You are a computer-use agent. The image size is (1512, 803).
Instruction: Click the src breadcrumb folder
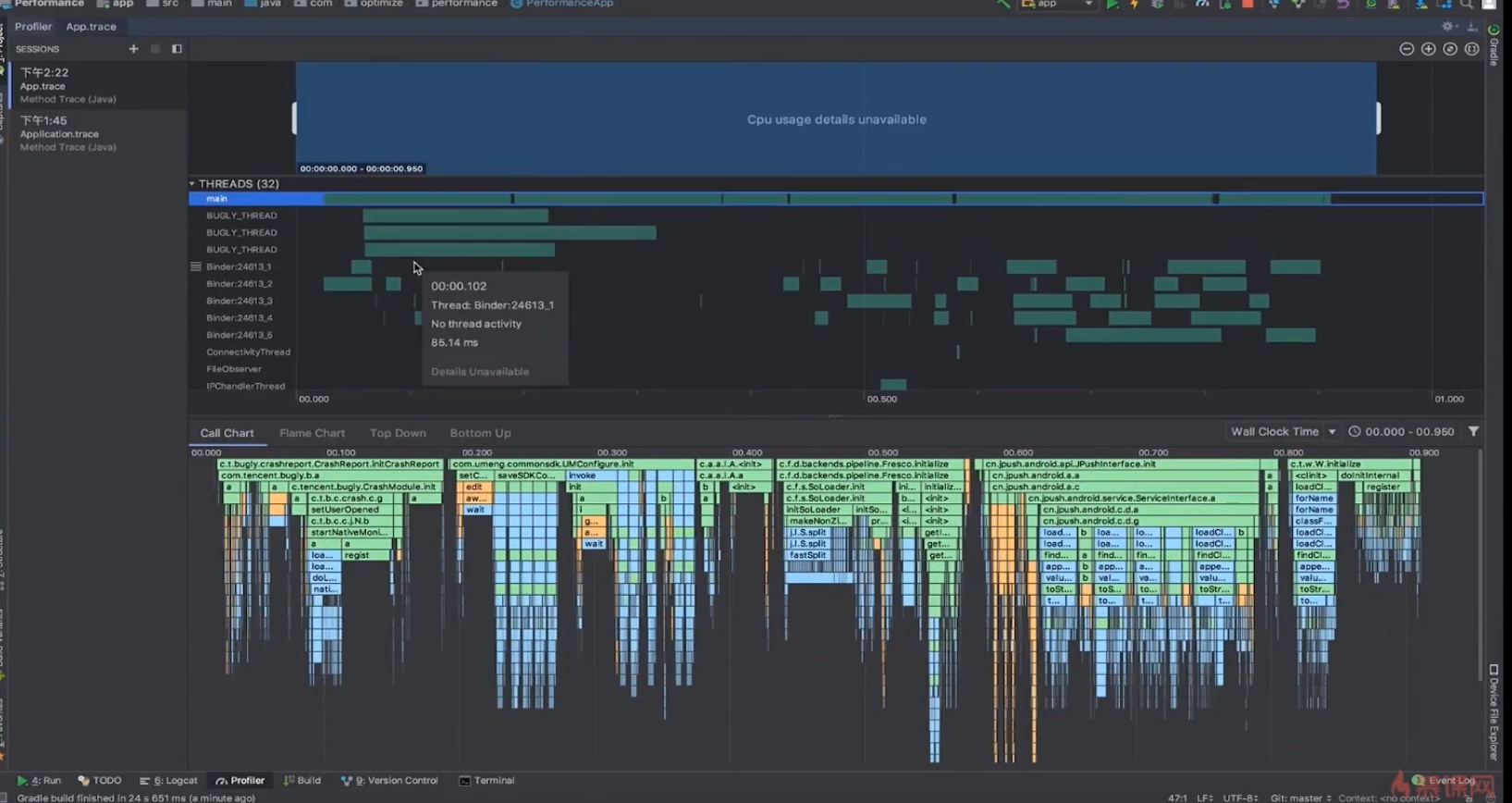(163, 4)
